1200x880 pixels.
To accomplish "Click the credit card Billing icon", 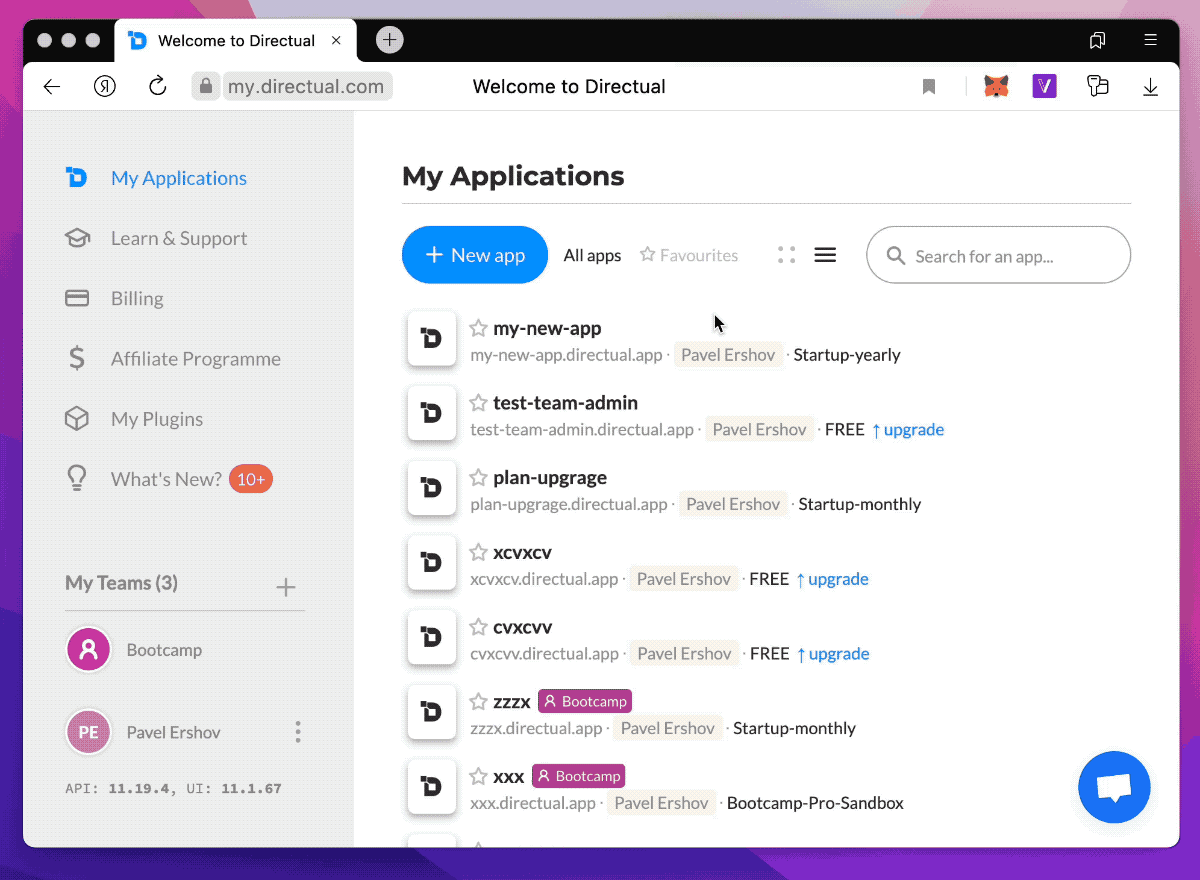I will tap(77, 298).
